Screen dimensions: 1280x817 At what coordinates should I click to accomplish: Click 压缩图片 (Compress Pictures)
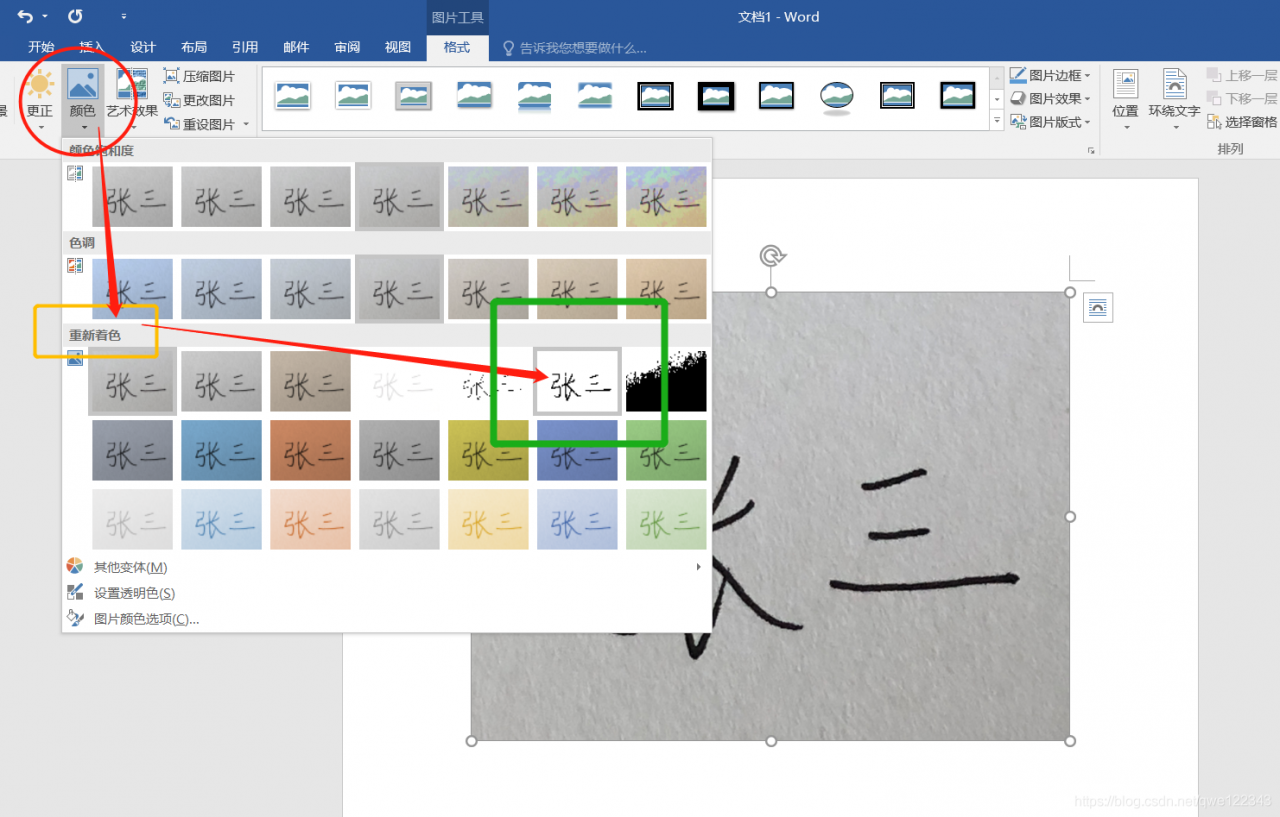(x=199, y=77)
